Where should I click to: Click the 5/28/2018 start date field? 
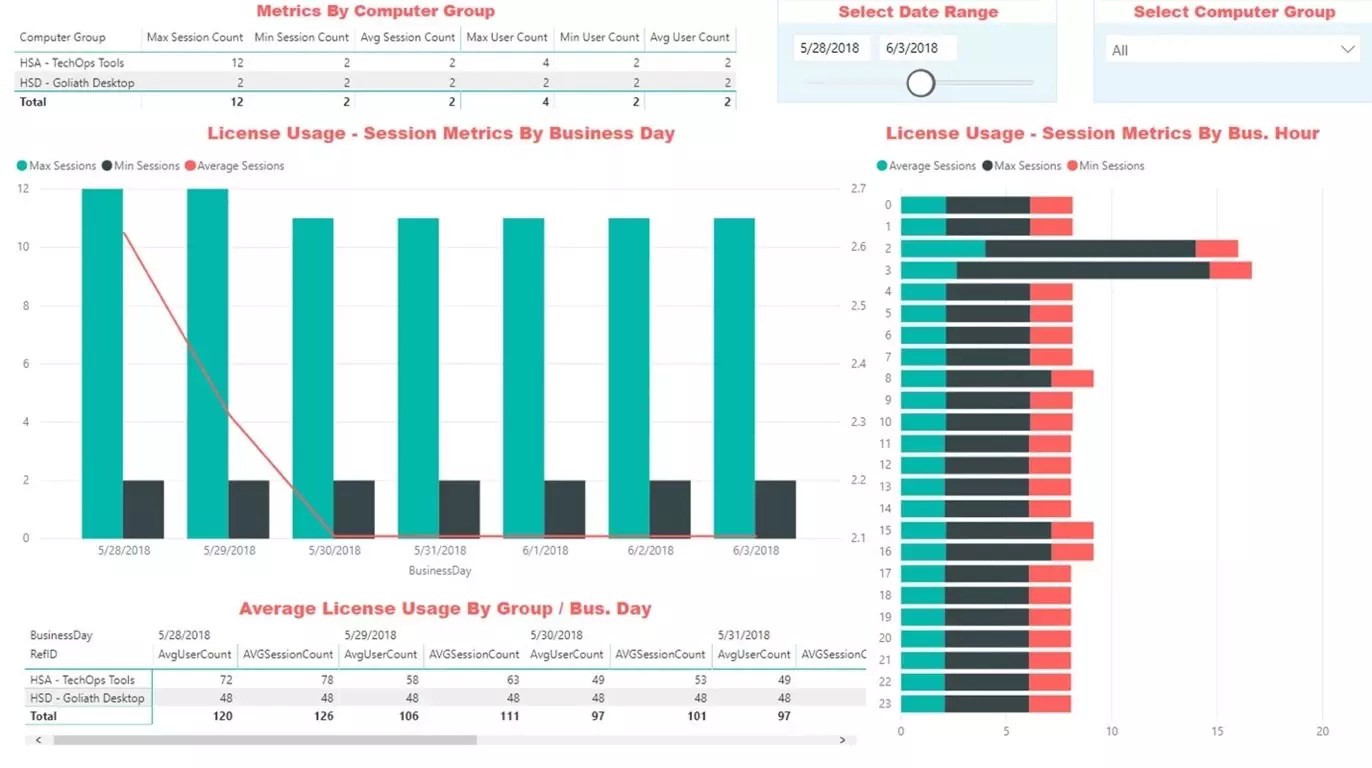tap(830, 47)
